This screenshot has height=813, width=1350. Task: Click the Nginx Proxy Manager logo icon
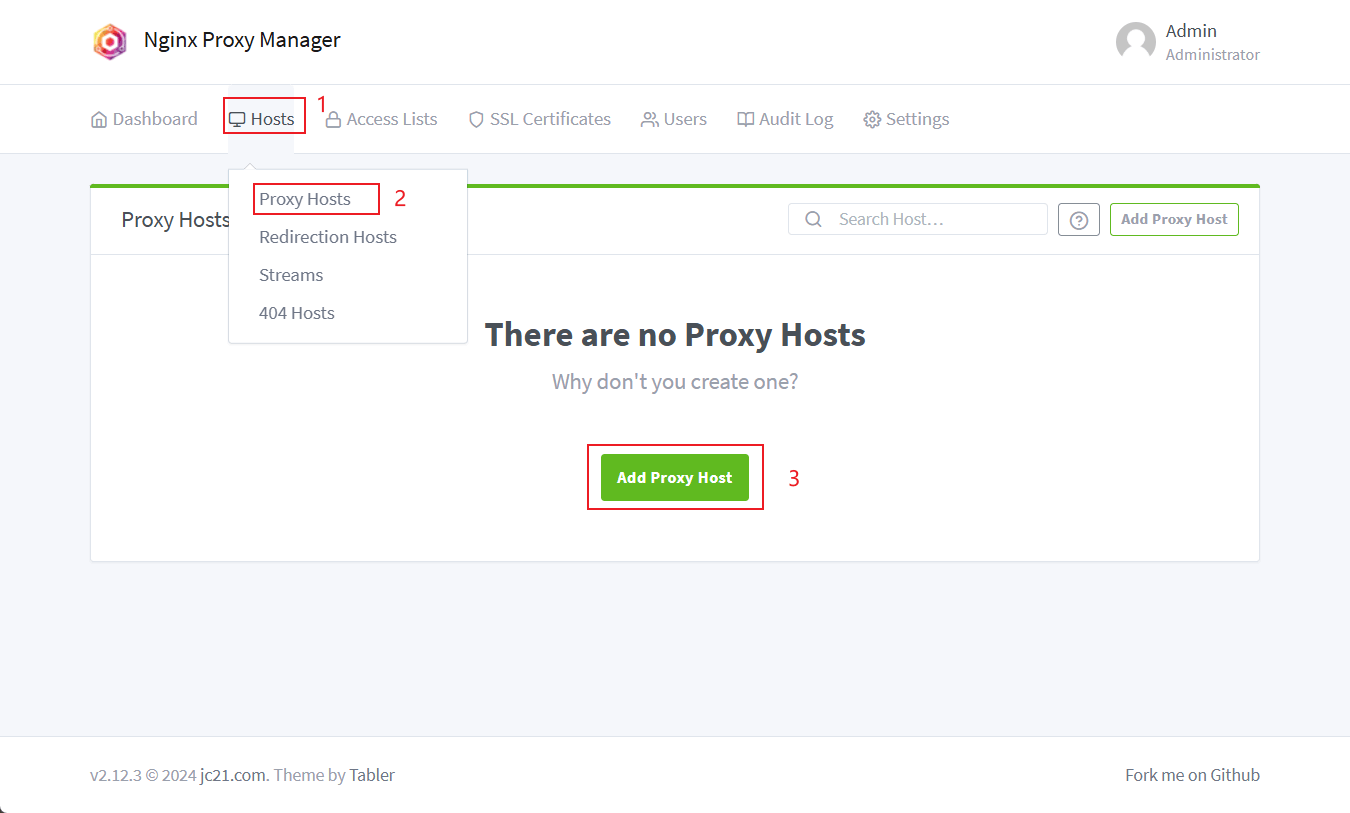[110, 41]
